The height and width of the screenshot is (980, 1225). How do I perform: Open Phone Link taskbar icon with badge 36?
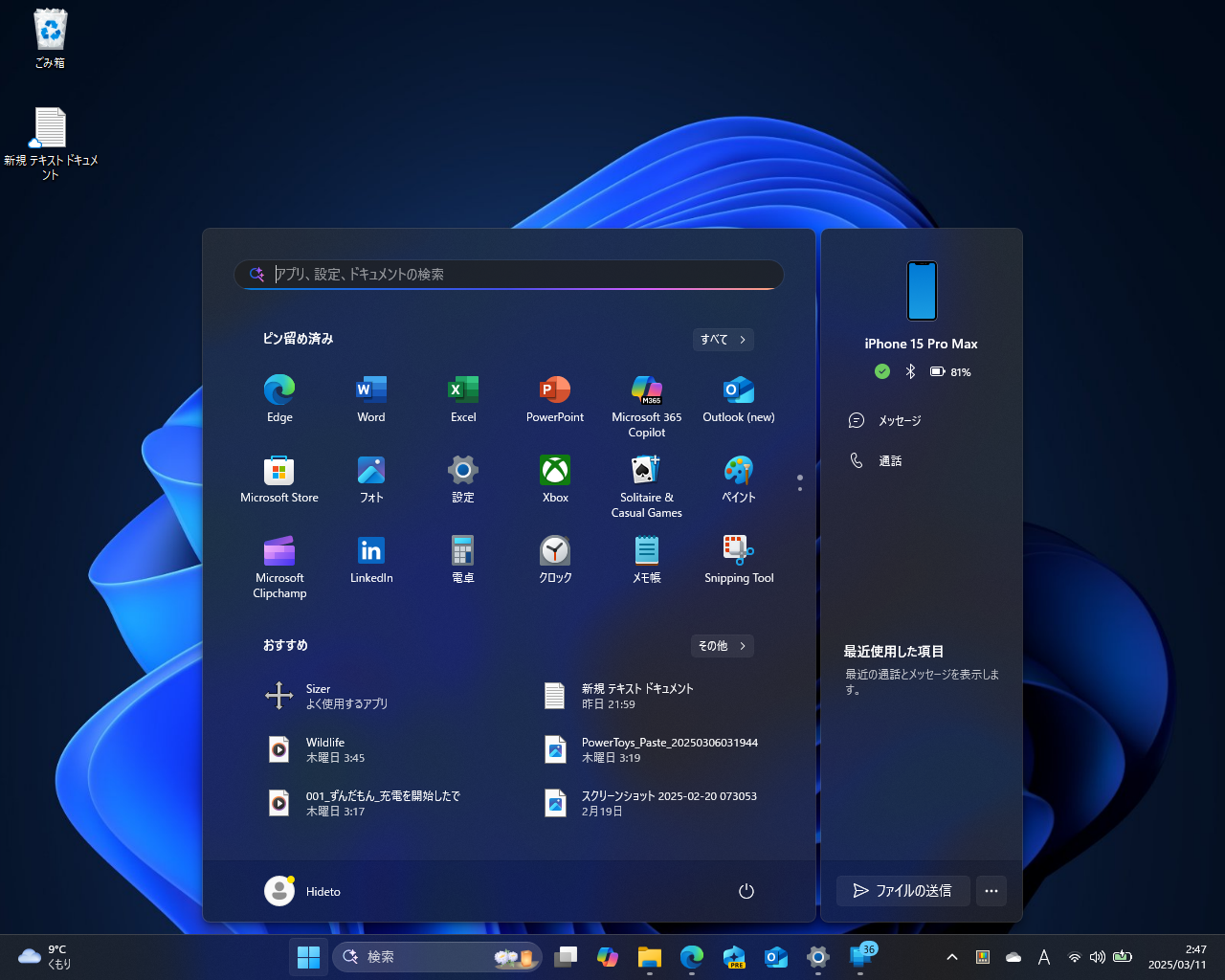click(860, 957)
